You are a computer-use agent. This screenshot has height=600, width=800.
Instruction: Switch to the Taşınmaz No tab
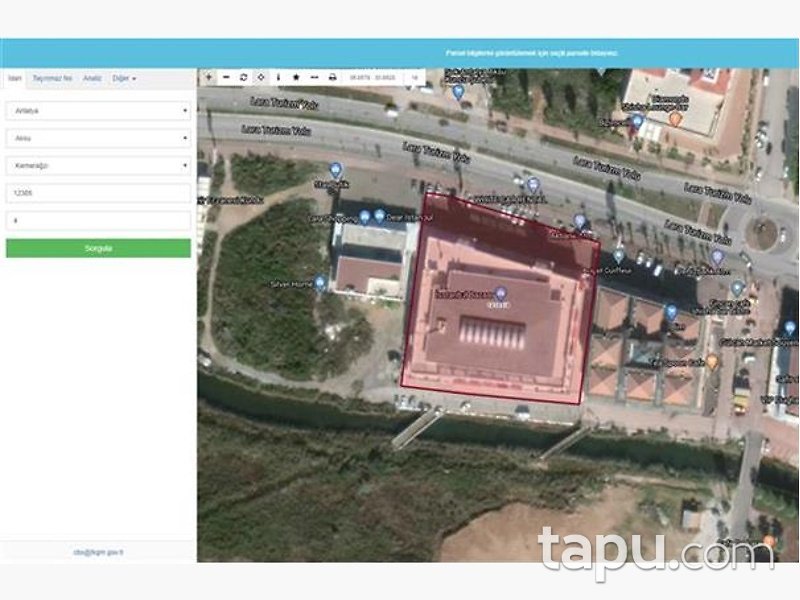pos(52,78)
